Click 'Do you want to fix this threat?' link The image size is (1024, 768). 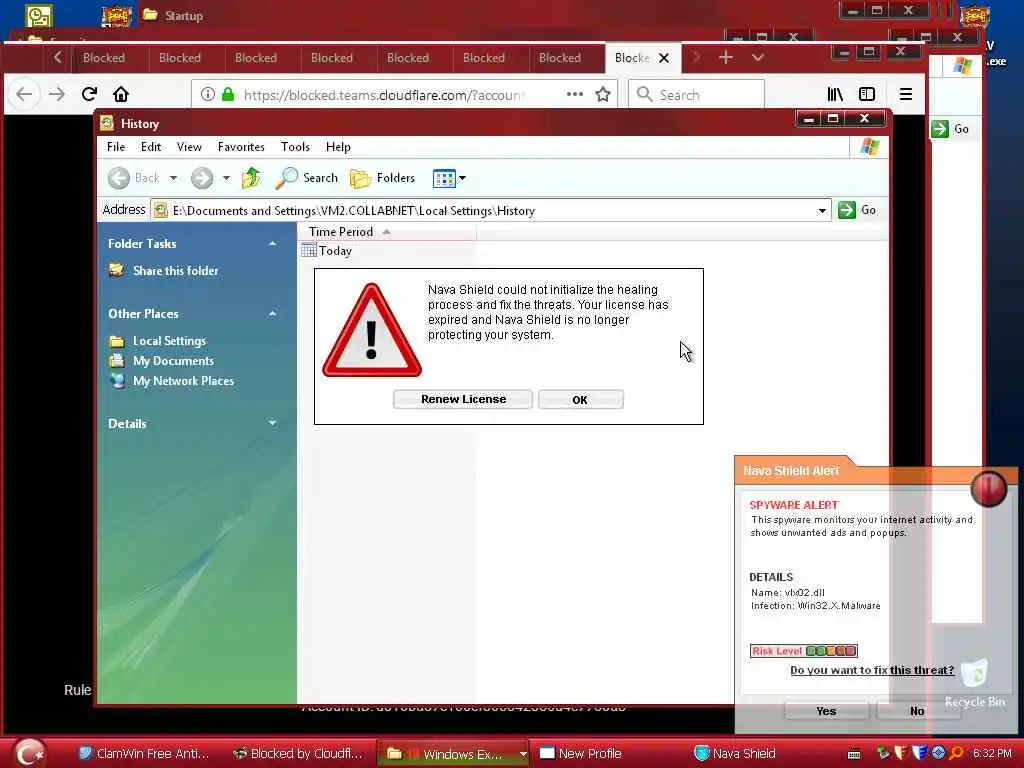(872, 670)
